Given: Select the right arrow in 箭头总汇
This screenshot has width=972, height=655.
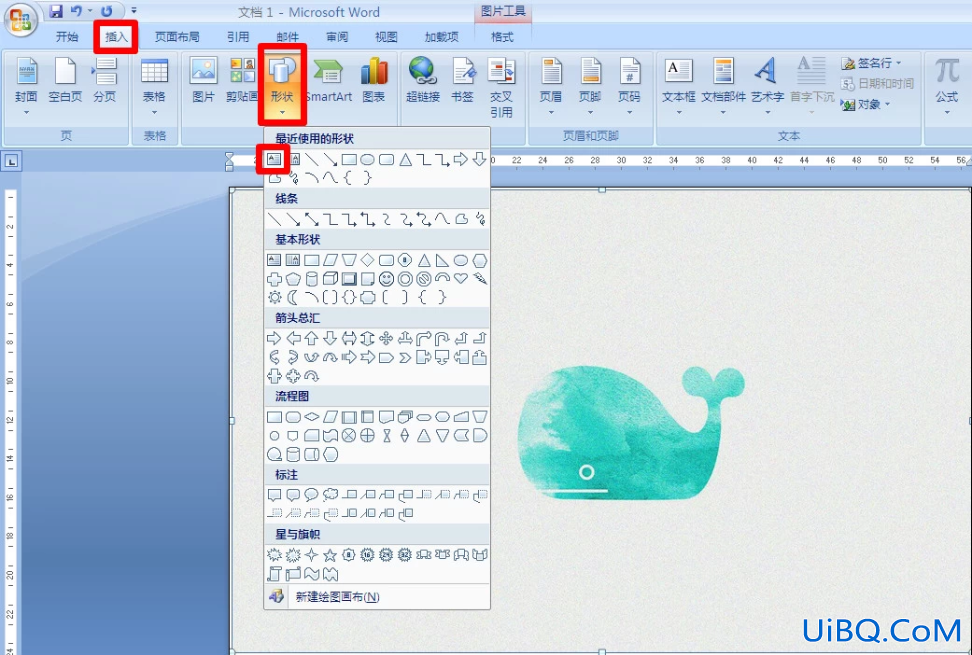Looking at the screenshot, I should (x=274, y=338).
